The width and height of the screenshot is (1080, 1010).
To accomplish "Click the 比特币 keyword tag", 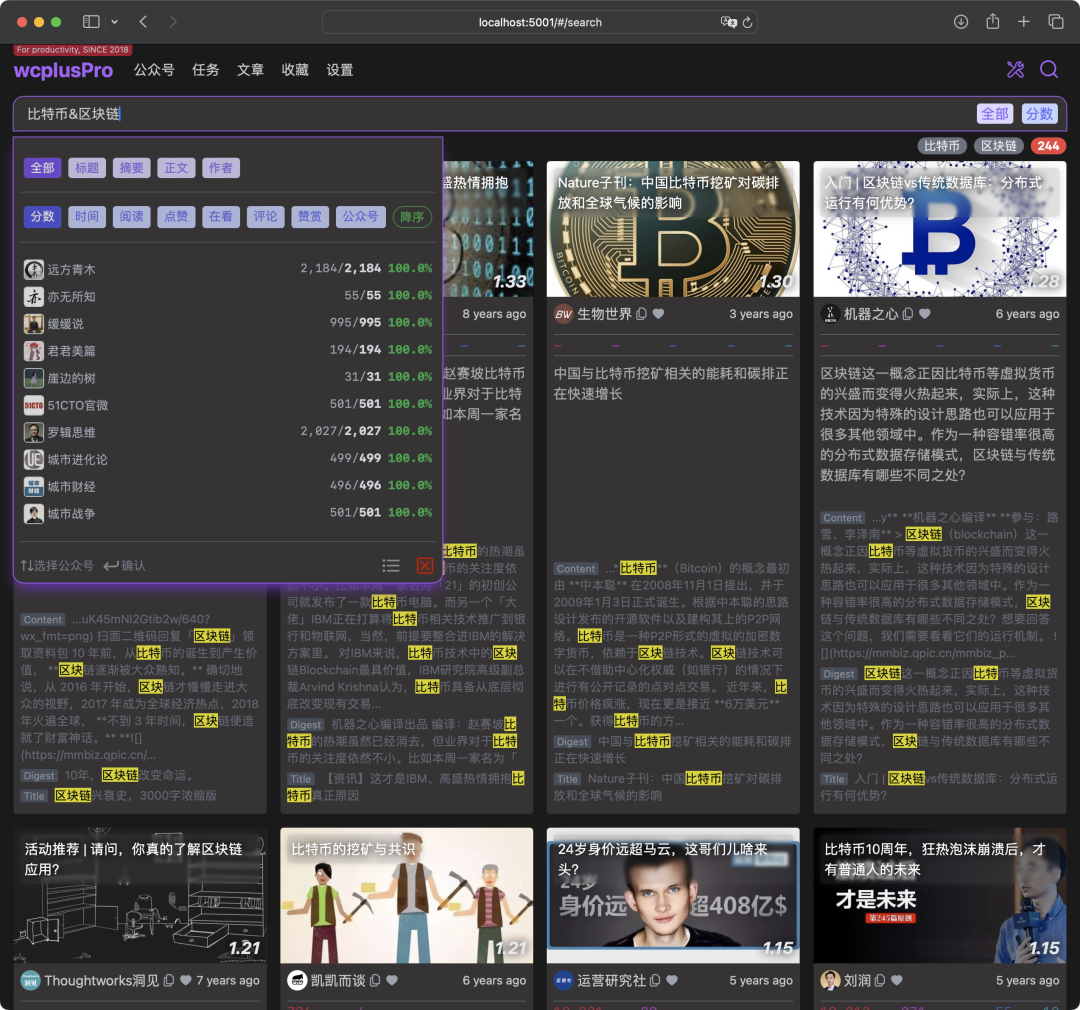I will 942,146.
